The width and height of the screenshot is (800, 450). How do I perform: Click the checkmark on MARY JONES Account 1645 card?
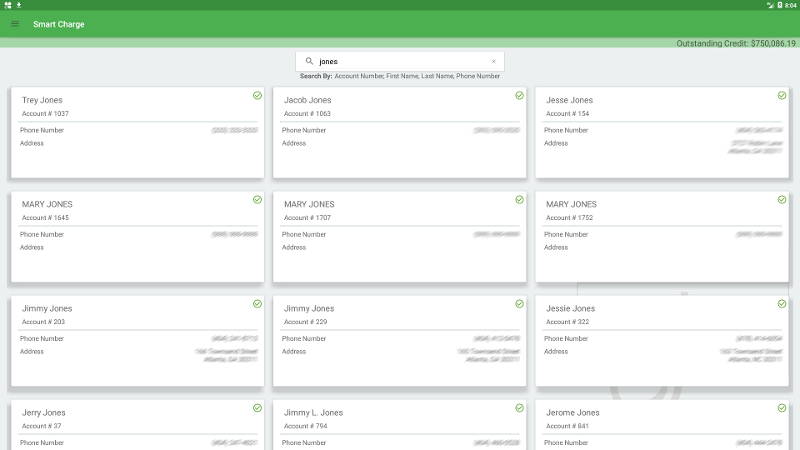tap(257, 199)
